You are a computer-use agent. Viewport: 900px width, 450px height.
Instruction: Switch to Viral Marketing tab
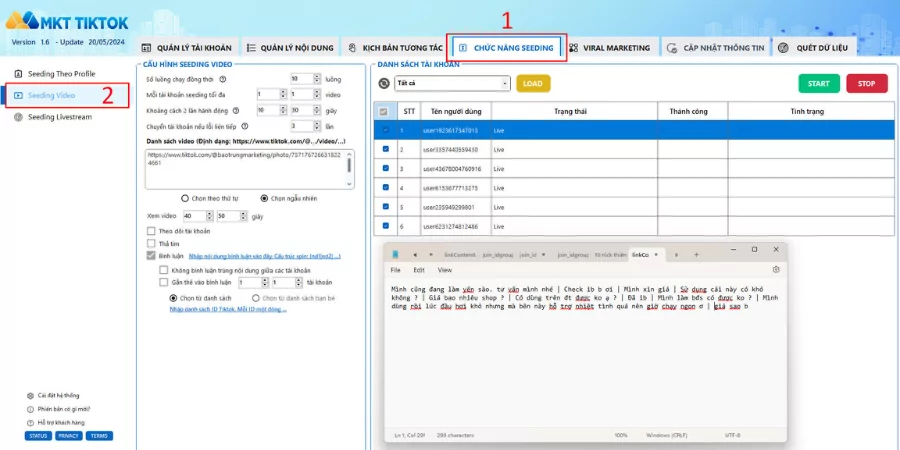tap(610, 48)
